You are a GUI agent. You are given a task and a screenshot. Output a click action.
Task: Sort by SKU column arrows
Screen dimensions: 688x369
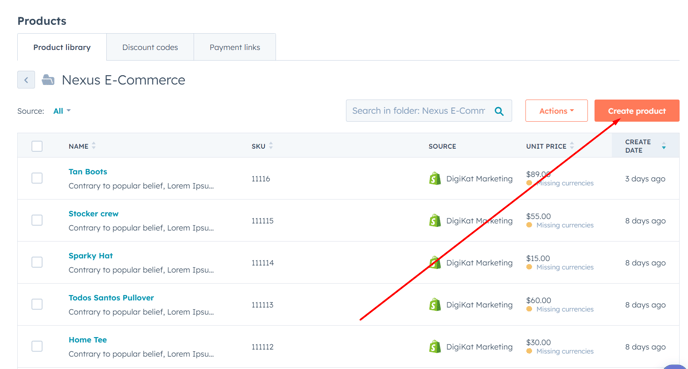pos(271,146)
